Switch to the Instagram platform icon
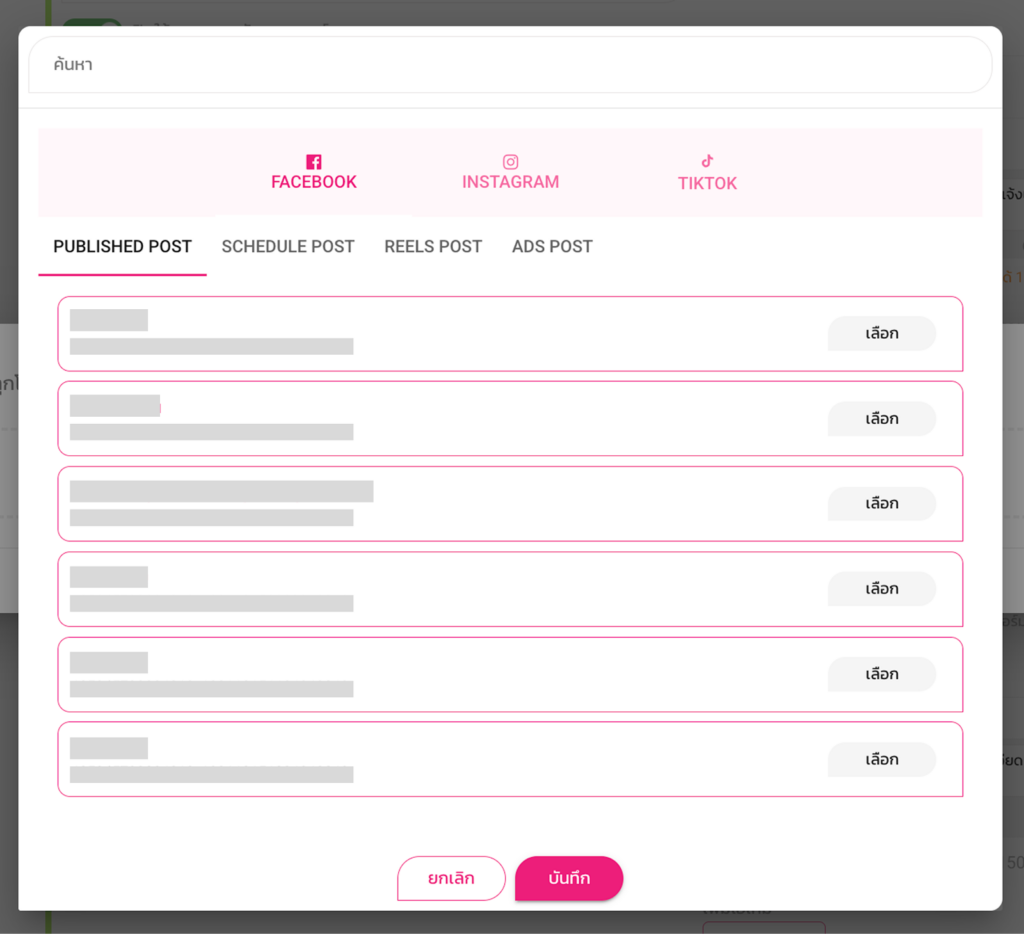 pos(510,162)
